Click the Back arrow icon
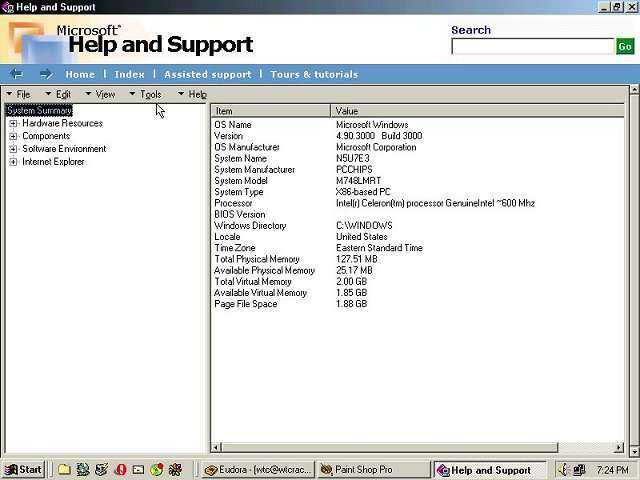Viewport: 640px width, 480px height. point(16,74)
